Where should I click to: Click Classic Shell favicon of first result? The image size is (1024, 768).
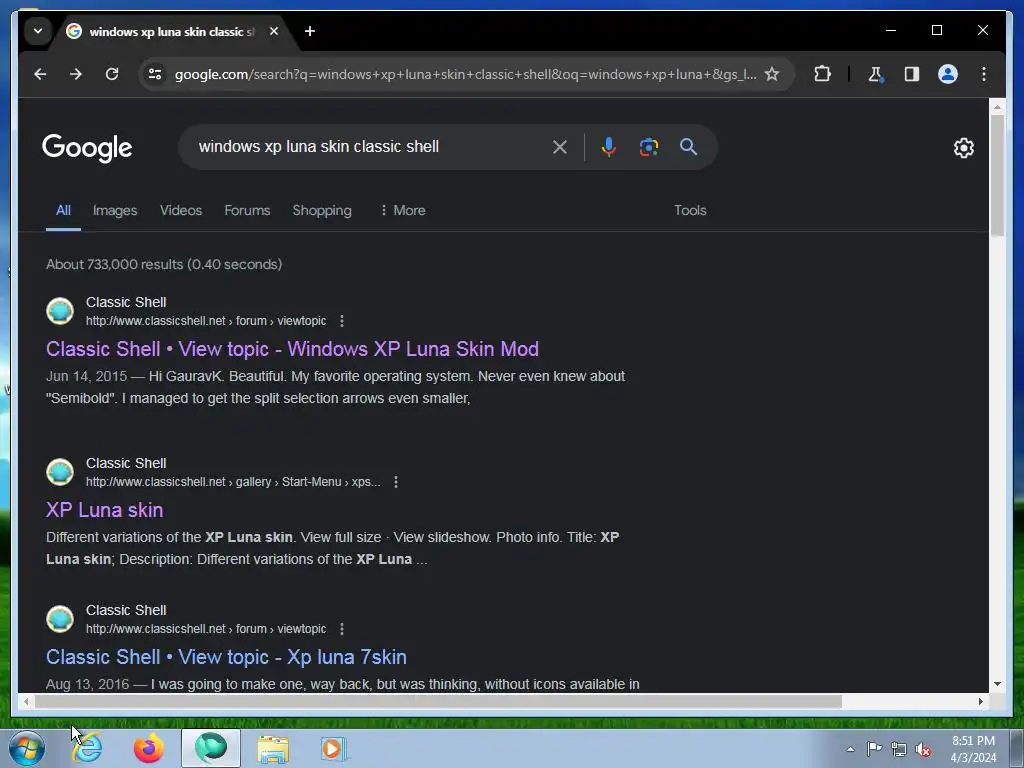(60, 311)
